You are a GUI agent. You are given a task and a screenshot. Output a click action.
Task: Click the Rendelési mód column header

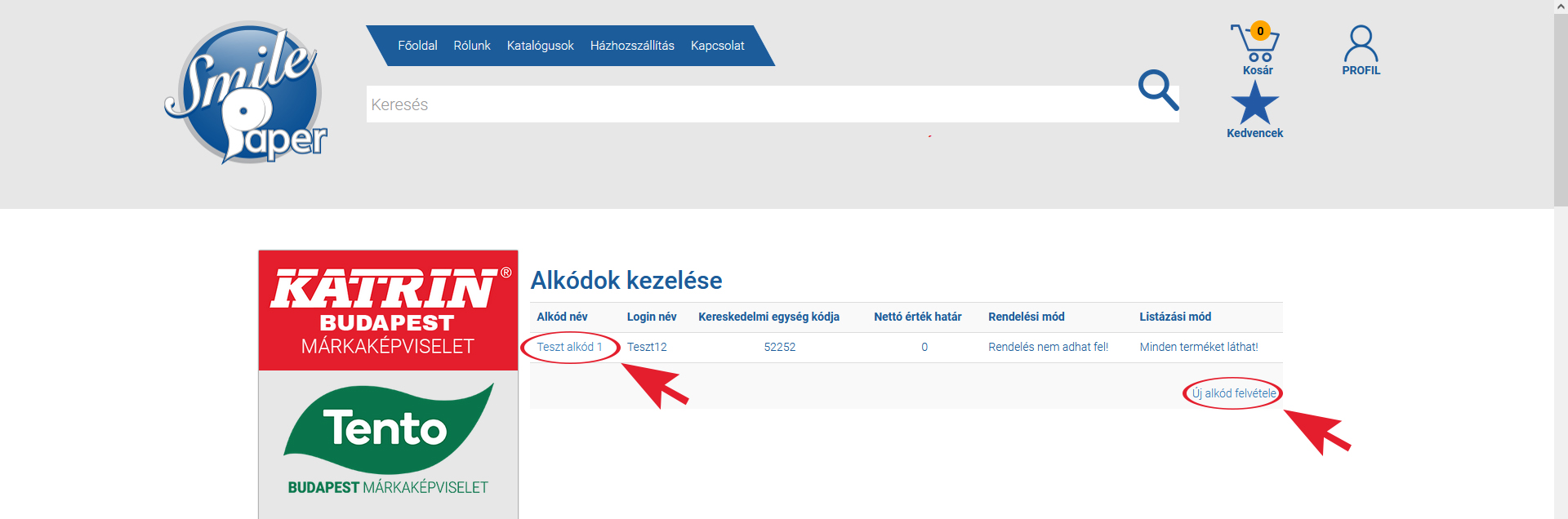coord(1027,317)
